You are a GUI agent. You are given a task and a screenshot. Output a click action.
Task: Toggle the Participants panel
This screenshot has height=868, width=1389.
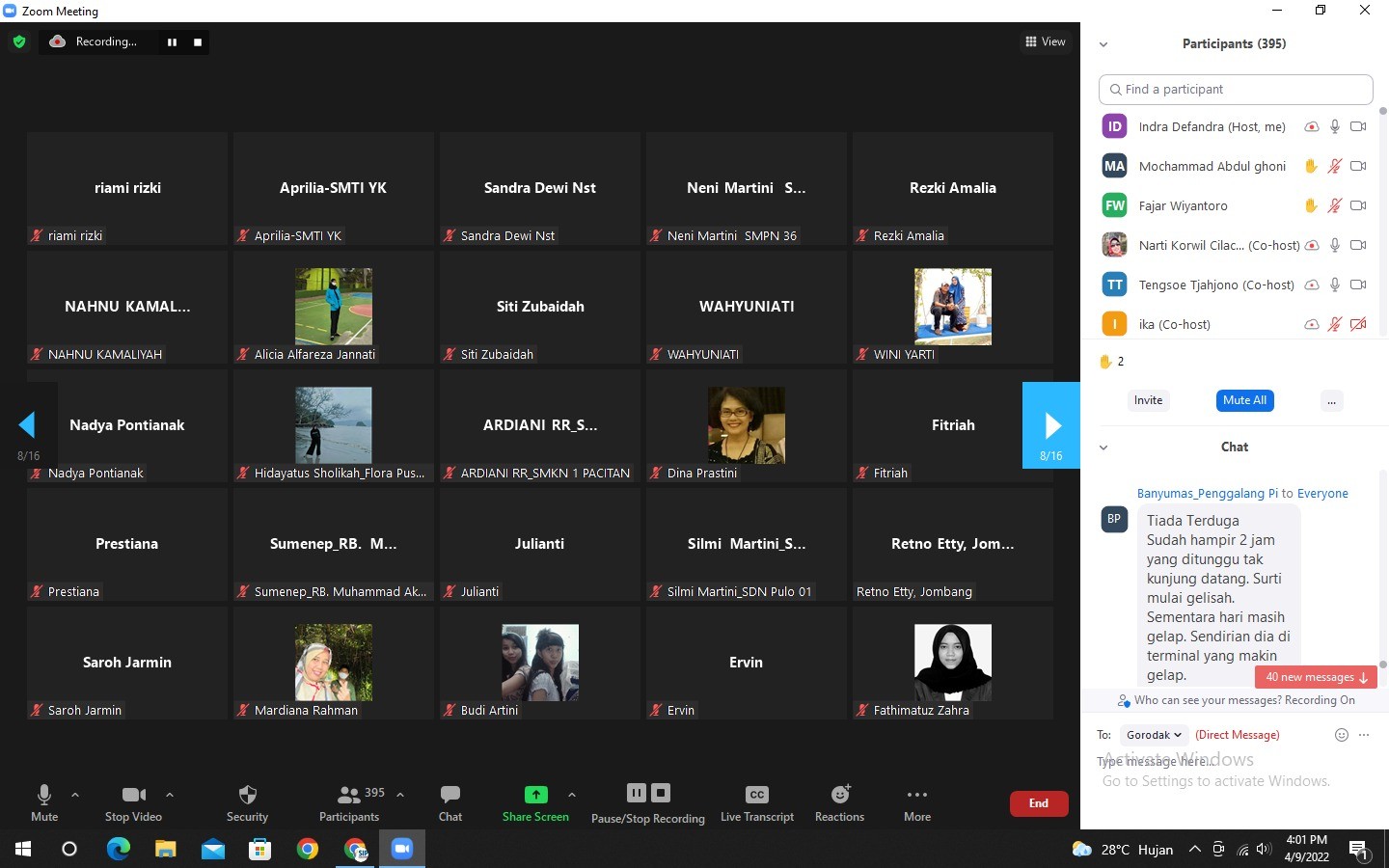pos(349,795)
